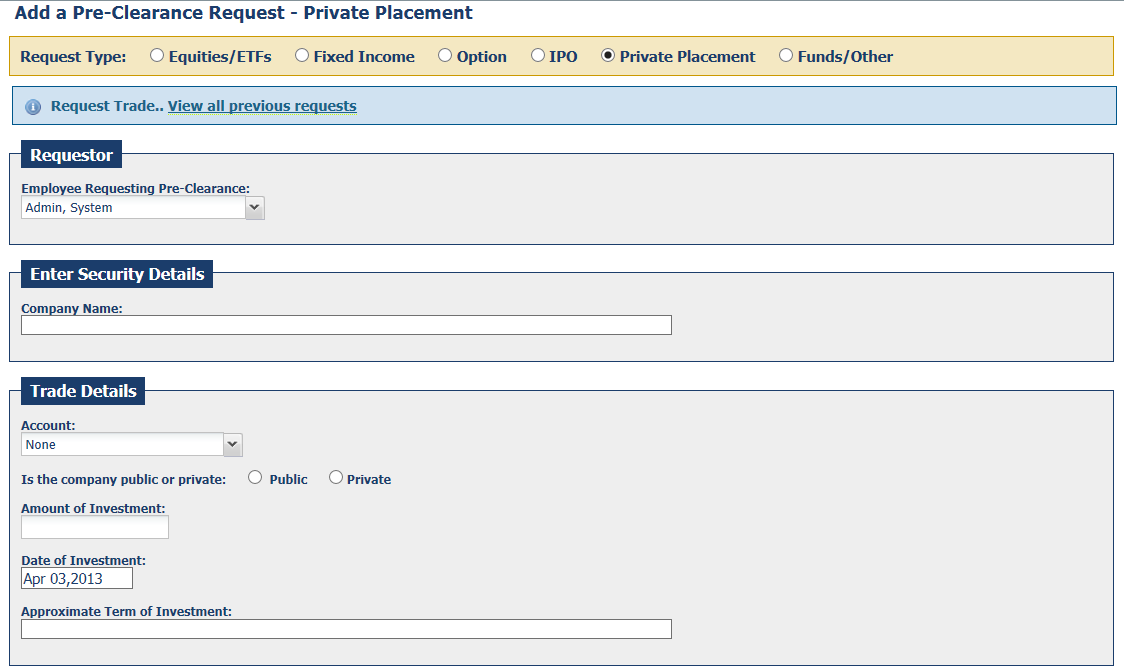The width and height of the screenshot is (1124, 671).
Task: Open the Employee Requesting Pre-Clearance dropdown arrow
Action: coord(254,208)
